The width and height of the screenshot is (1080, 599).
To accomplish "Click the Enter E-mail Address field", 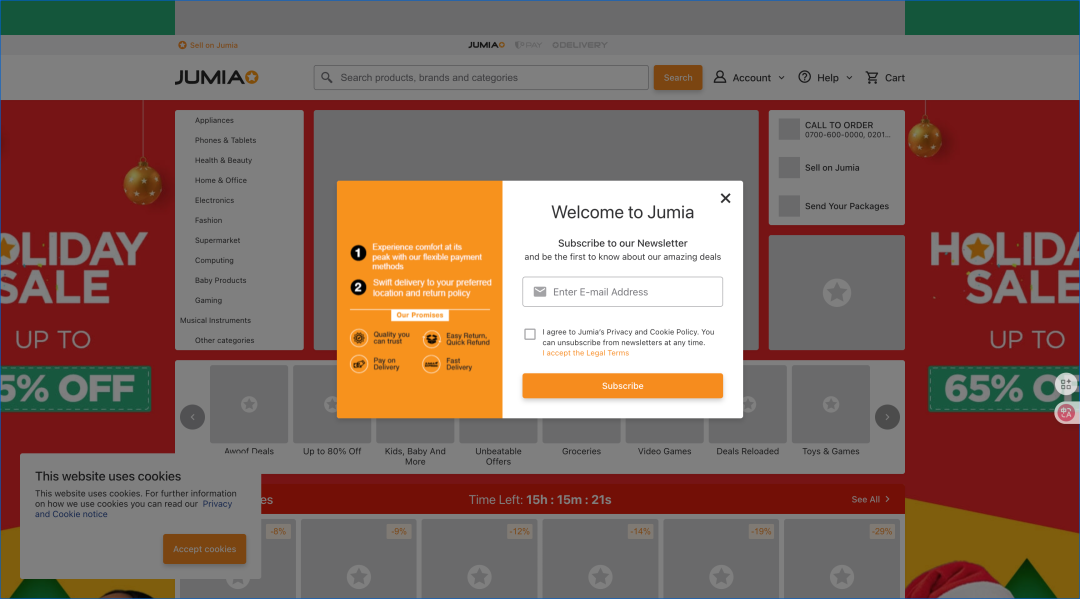I will (x=623, y=292).
